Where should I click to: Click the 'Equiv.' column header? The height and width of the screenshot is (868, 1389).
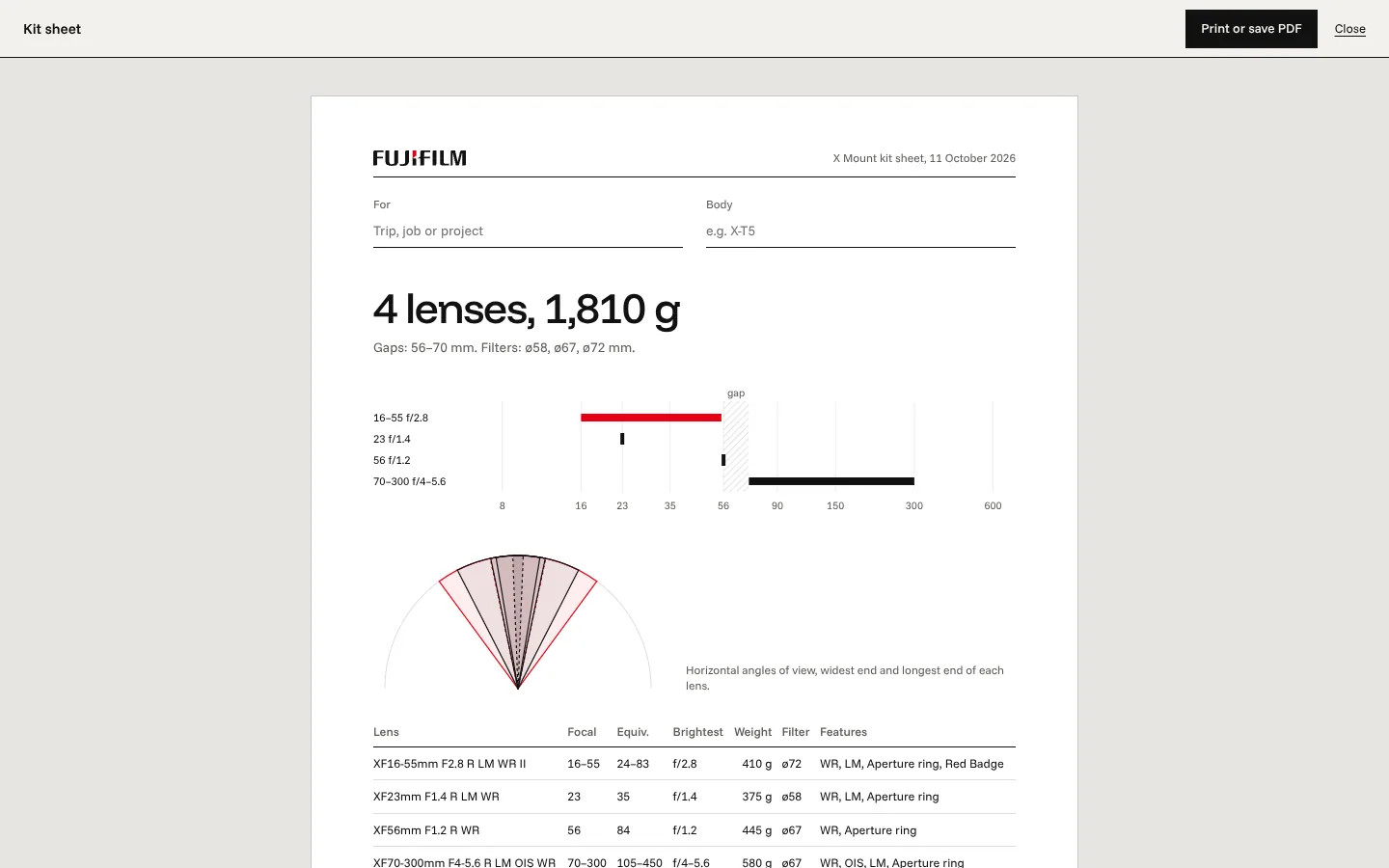[633, 732]
